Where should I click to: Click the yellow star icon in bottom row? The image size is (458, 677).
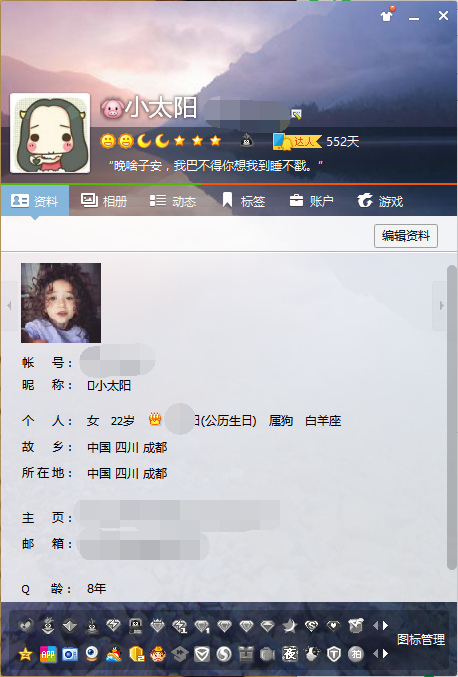(25, 655)
